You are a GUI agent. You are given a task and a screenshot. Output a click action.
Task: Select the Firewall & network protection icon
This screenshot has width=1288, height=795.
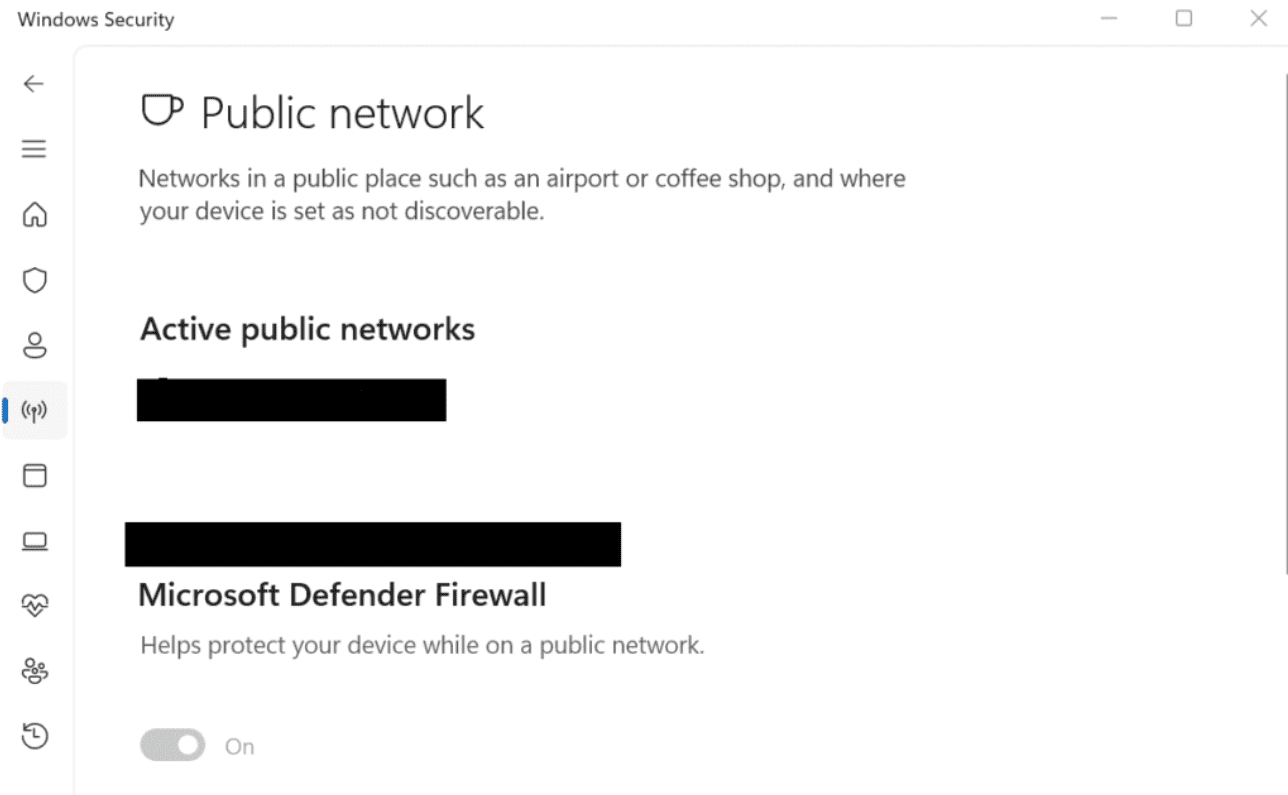coord(34,410)
